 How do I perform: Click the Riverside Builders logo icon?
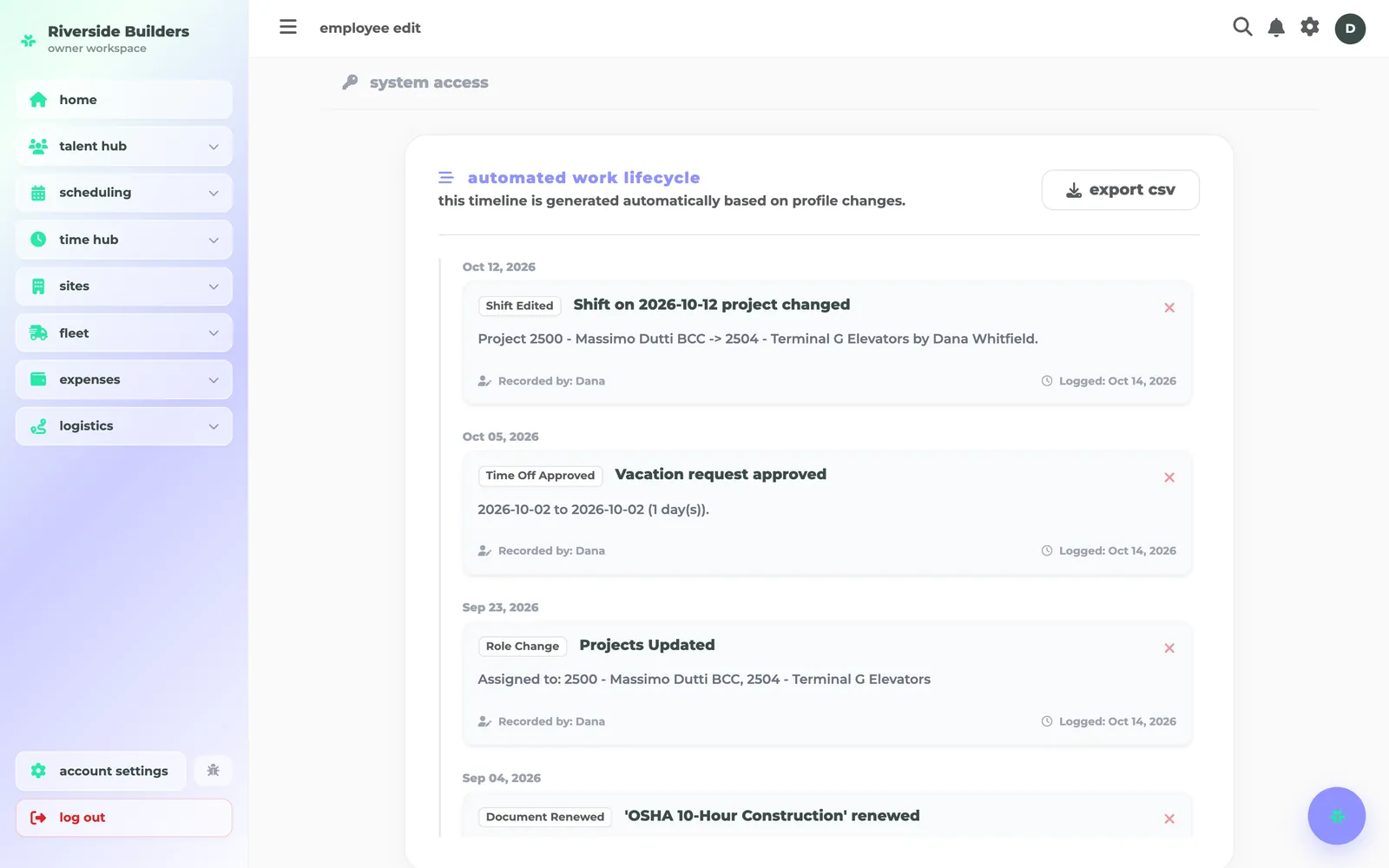click(29, 40)
